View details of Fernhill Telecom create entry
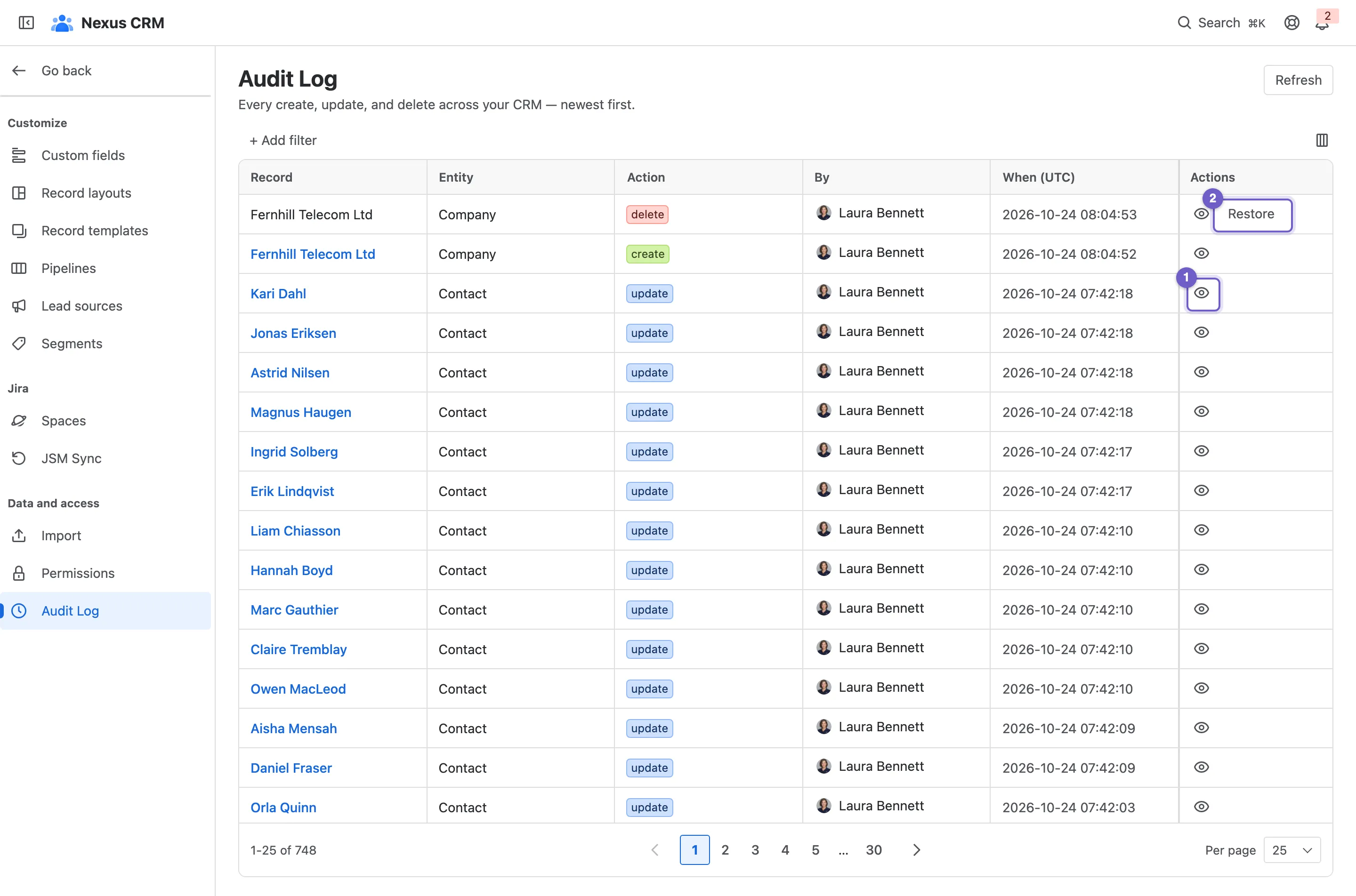 pyautogui.click(x=1201, y=253)
